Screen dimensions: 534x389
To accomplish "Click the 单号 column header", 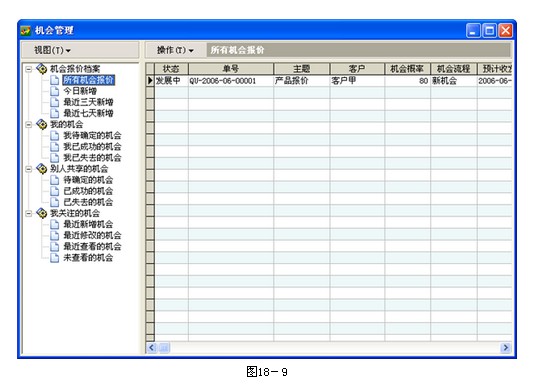I will click(231, 69).
